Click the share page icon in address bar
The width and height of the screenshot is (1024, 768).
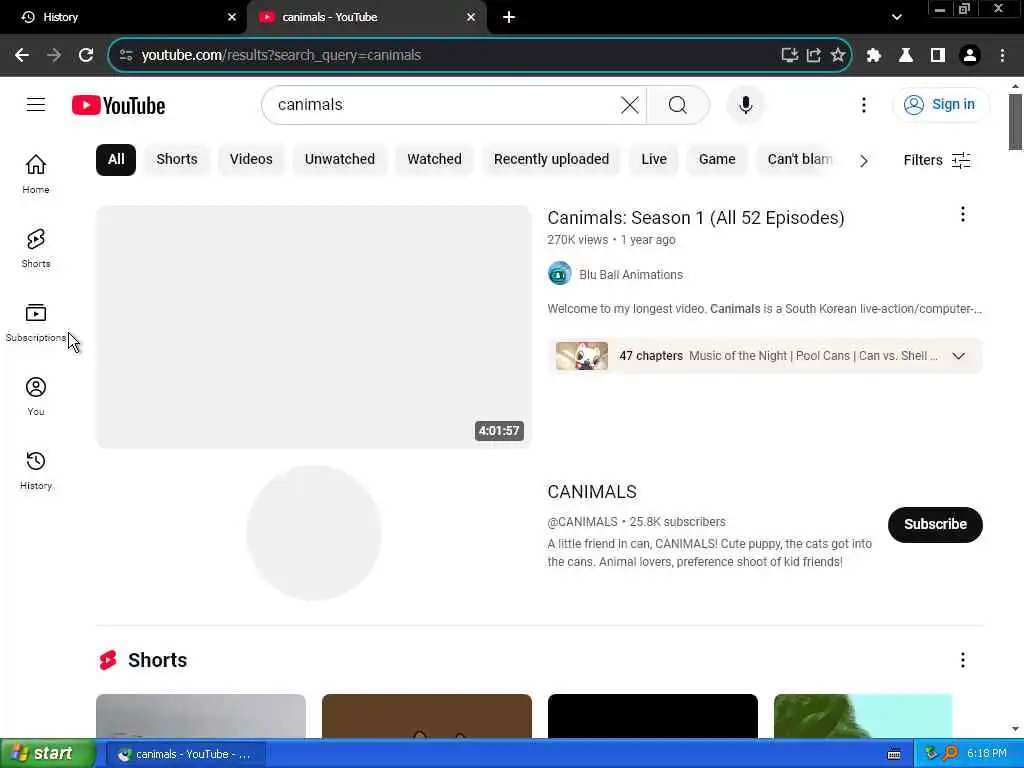(814, 55)
